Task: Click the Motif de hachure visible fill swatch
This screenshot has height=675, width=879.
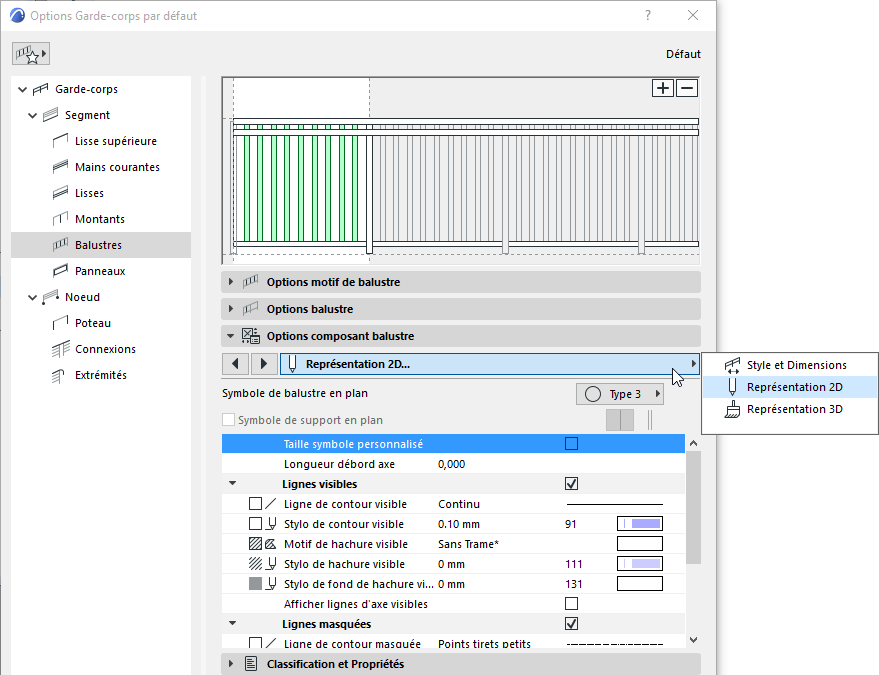Action: point(640,544)
